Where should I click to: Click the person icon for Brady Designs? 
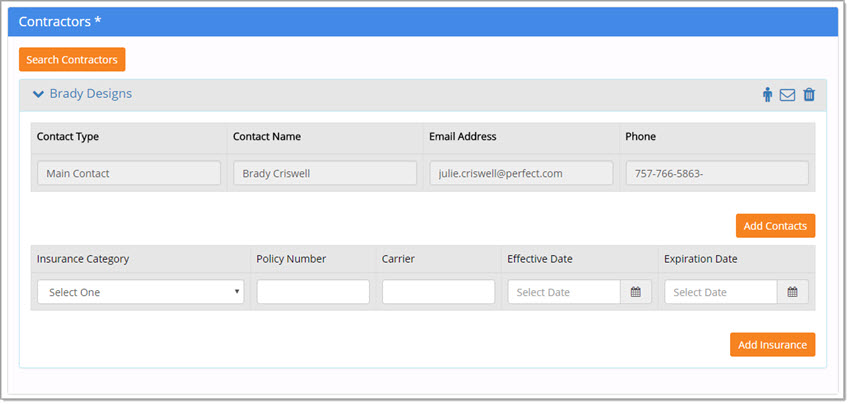[x=768, y=95]
